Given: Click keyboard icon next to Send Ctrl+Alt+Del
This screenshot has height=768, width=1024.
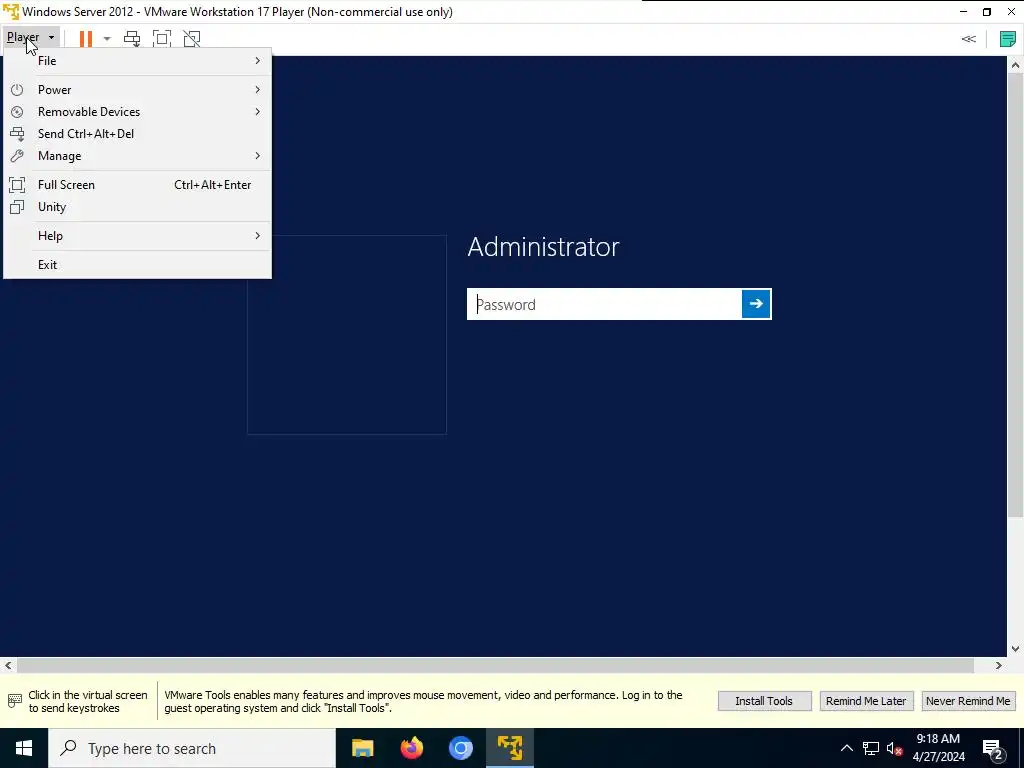Looking at the screenshot, I should coord(17,134).
